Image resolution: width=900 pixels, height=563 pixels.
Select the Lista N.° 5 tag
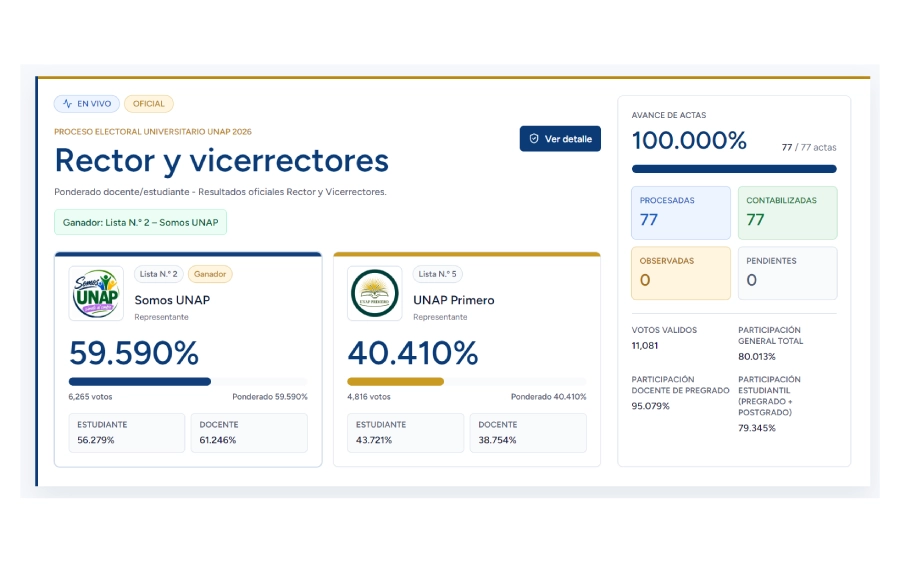(437, 274)
